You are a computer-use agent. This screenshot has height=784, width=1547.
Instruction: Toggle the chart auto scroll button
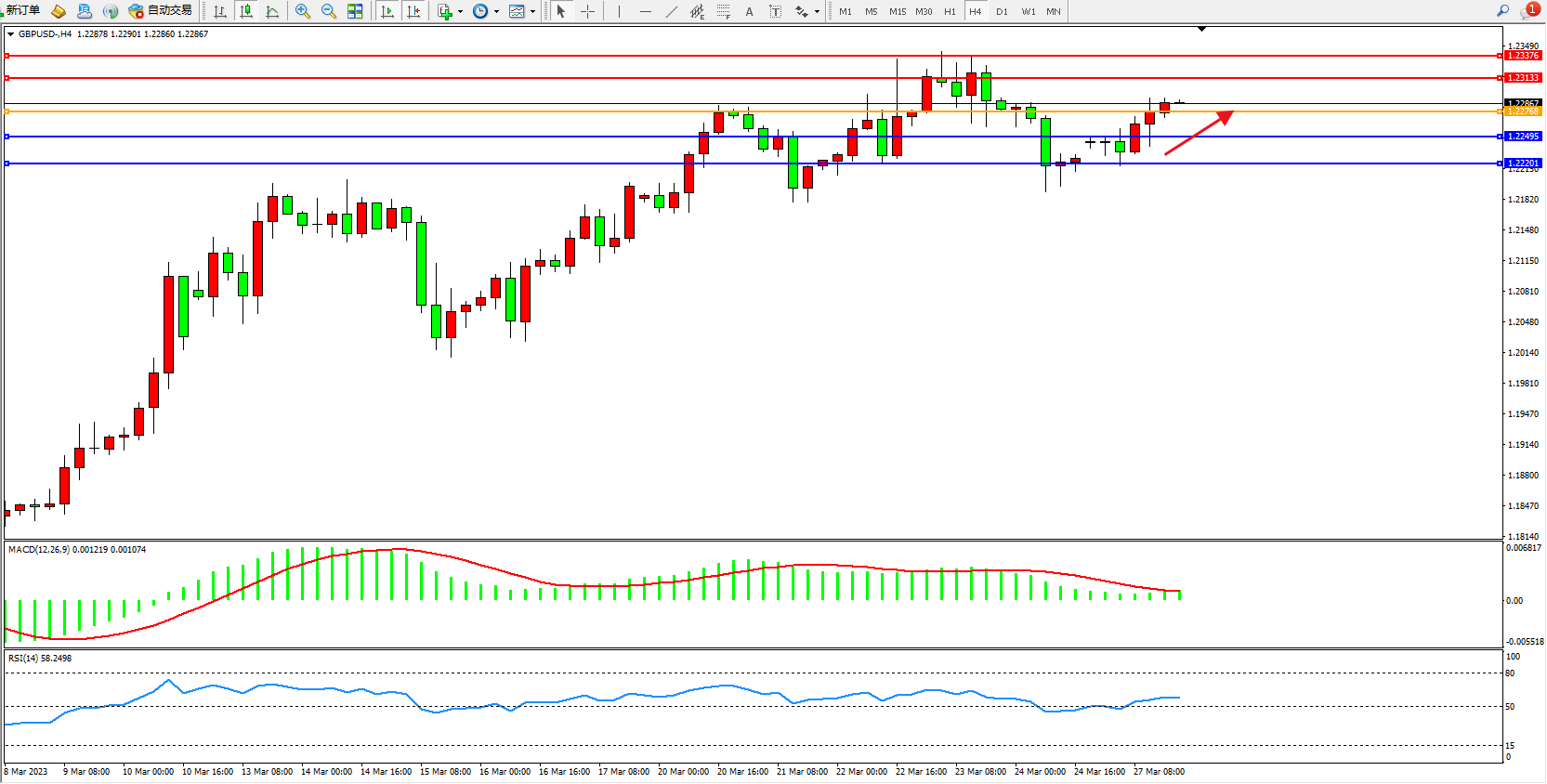tap(387, 11)
